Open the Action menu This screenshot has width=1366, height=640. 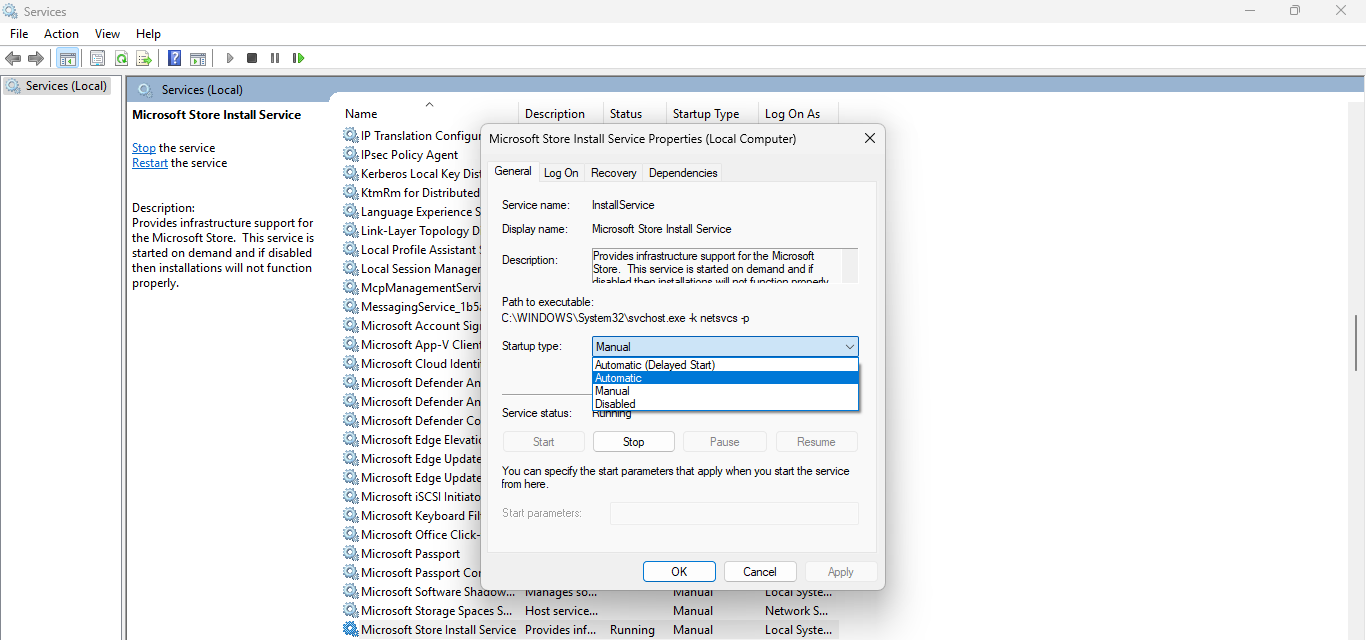point(61,34)
